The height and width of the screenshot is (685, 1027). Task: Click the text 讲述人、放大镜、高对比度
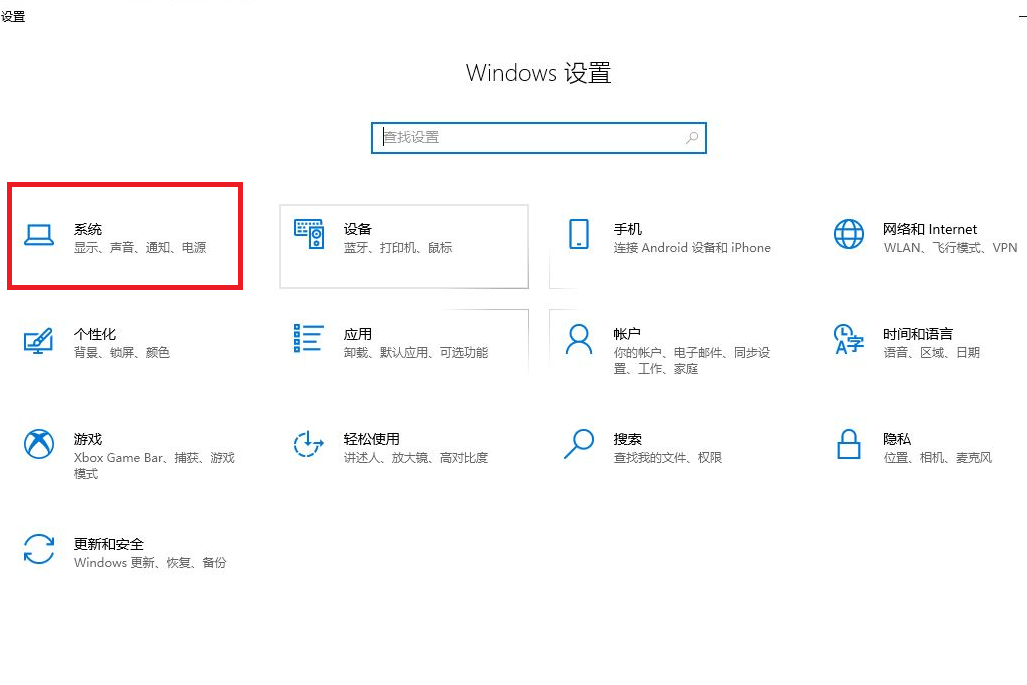(416, 457)
